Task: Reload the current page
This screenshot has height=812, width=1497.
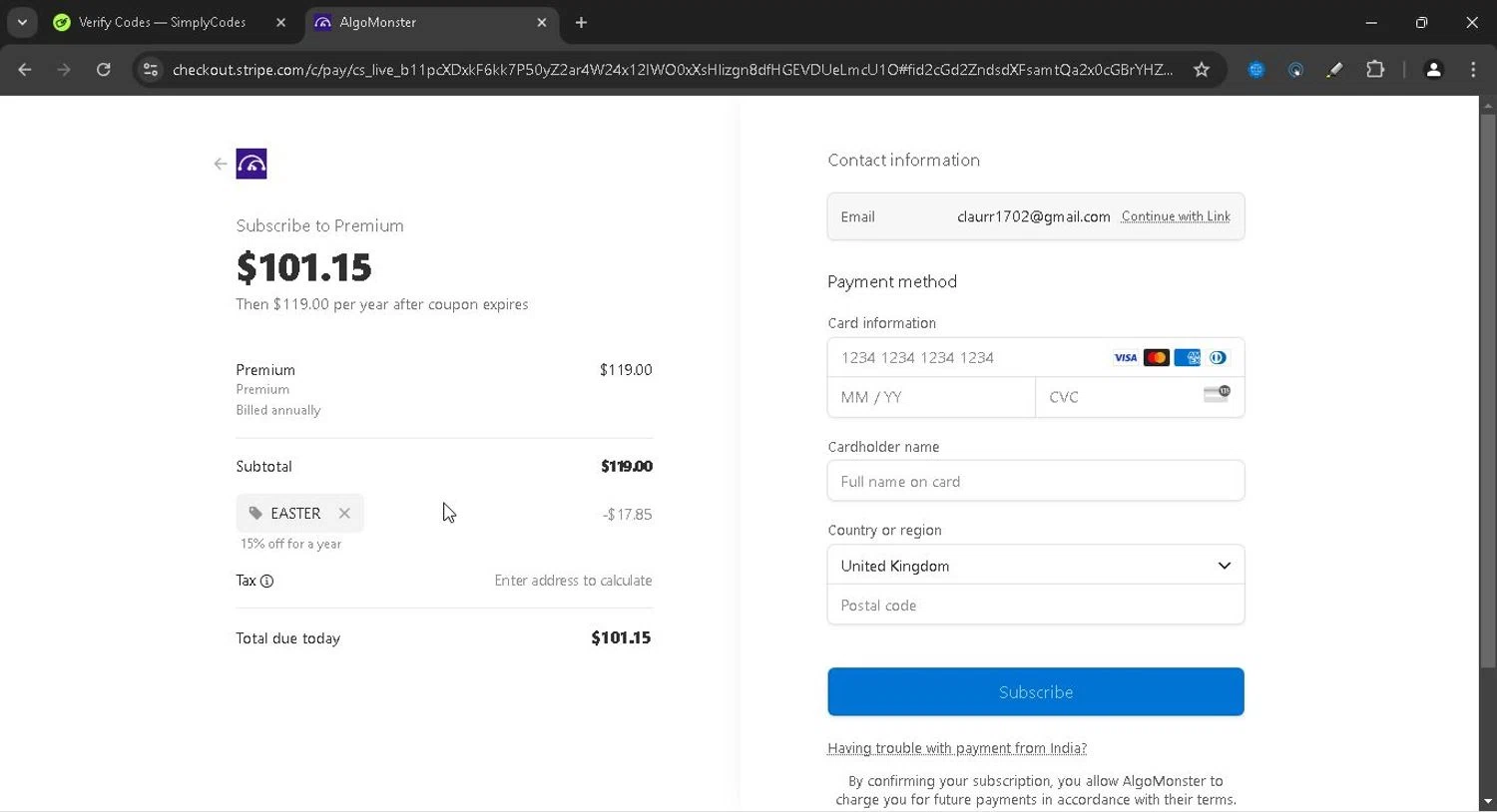Action: 104,70
